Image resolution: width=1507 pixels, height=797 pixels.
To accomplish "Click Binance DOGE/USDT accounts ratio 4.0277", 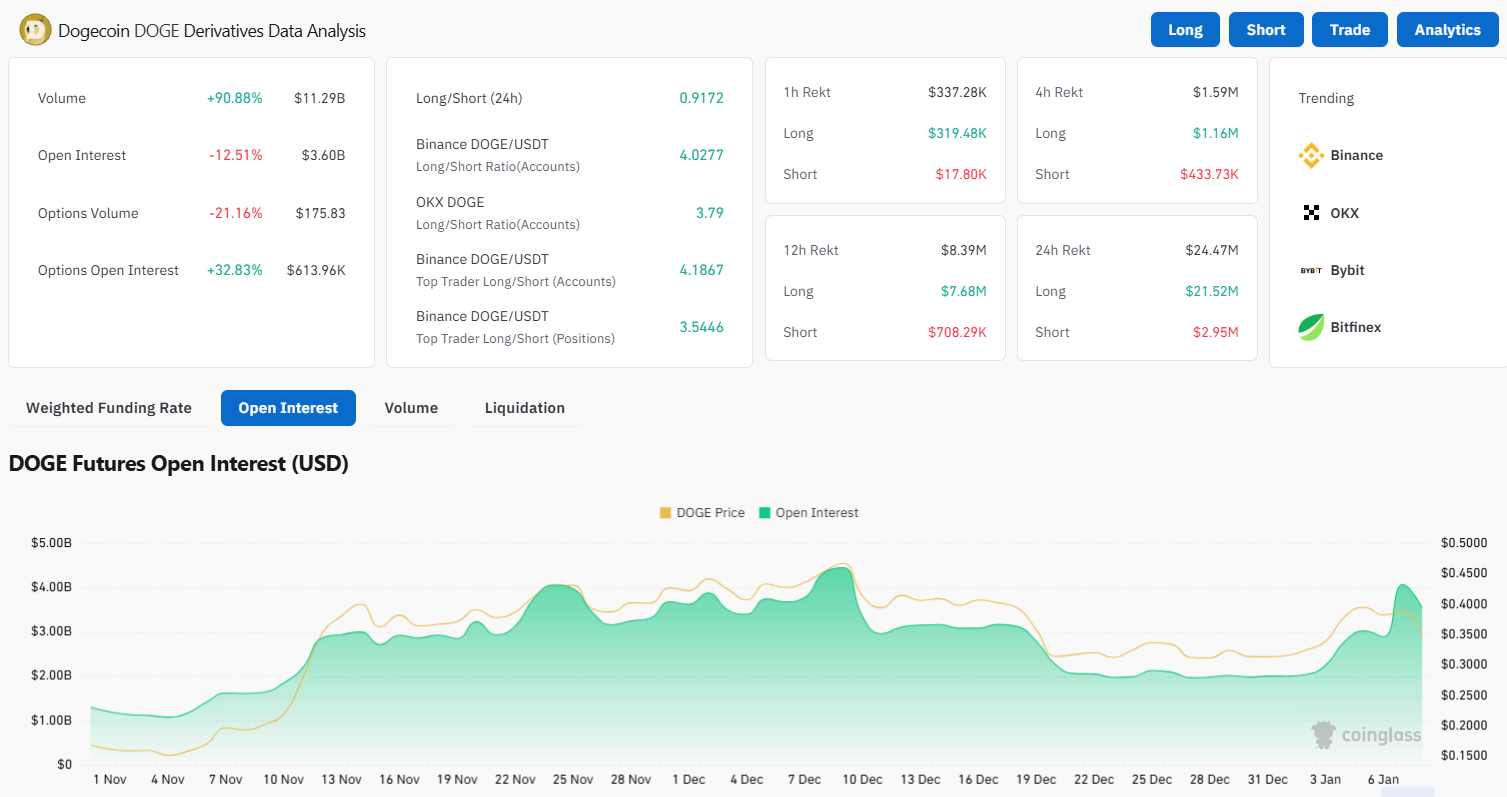I will point(701,155).
